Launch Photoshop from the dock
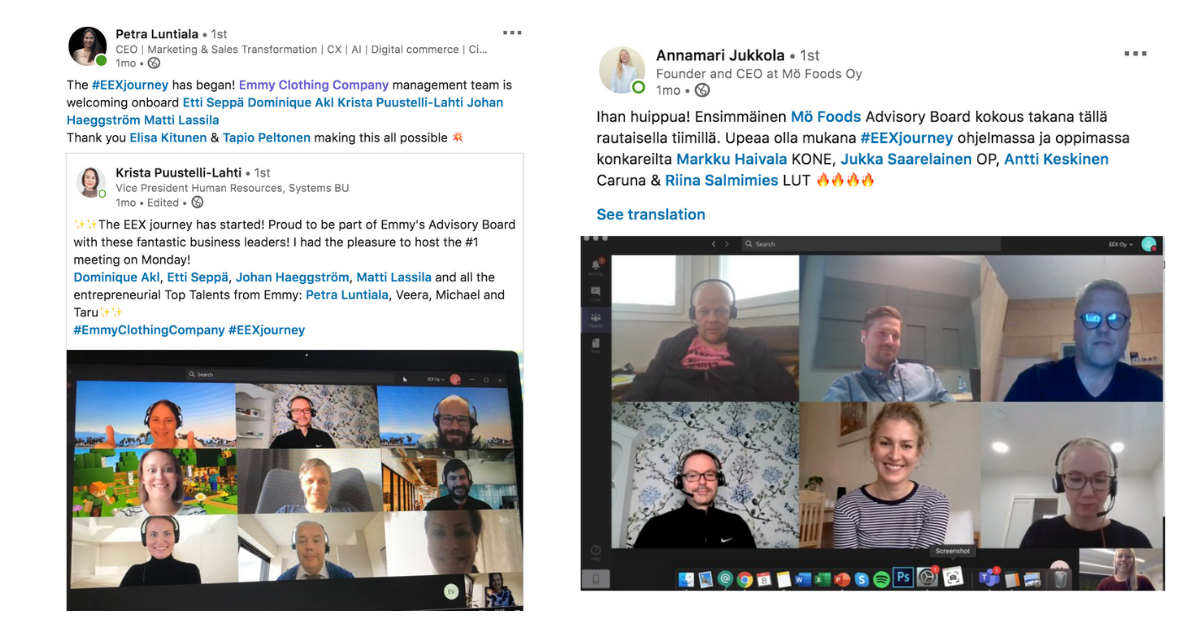Viewport: 1200px width, 628px height. click(x=903, y=577)
